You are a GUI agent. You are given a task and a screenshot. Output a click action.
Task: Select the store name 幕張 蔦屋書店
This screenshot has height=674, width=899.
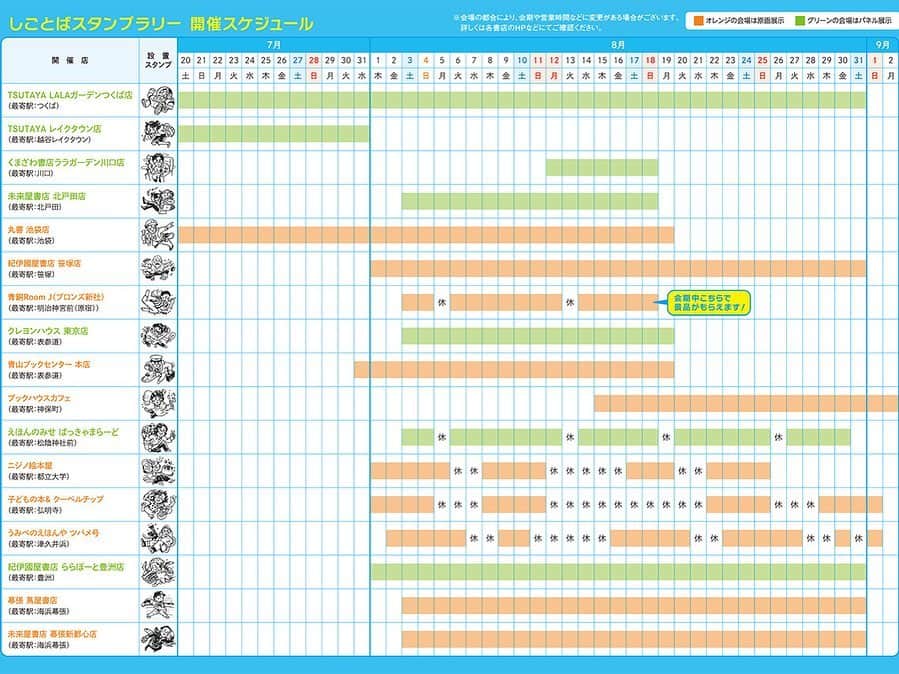point(33,600)
